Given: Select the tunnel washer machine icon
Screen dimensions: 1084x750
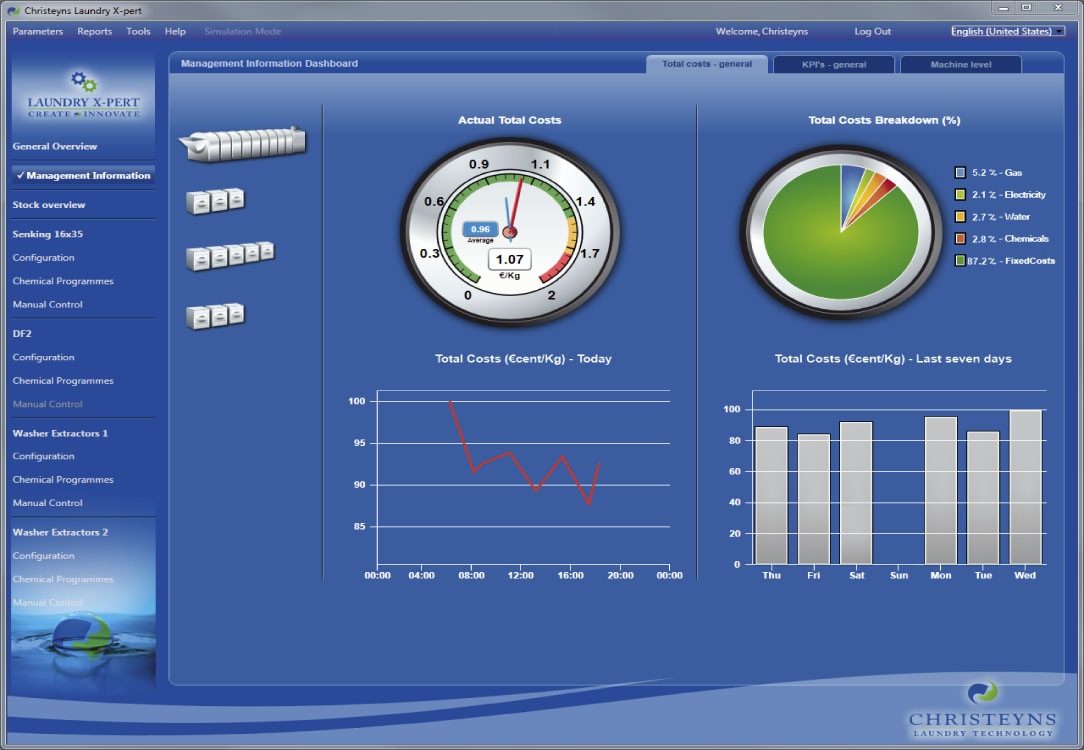Looking at the screenshot, I should 243,144.
